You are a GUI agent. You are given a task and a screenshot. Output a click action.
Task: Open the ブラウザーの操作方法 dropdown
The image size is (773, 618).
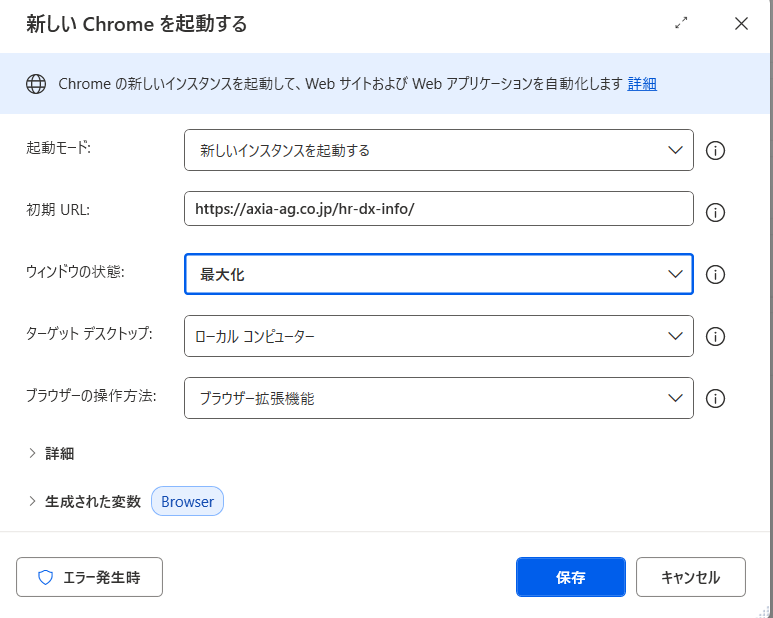[438, 398]
